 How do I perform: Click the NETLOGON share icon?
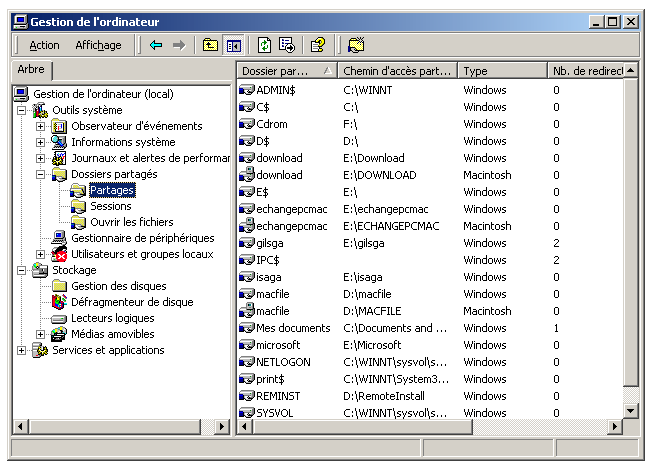click(247, 362)
